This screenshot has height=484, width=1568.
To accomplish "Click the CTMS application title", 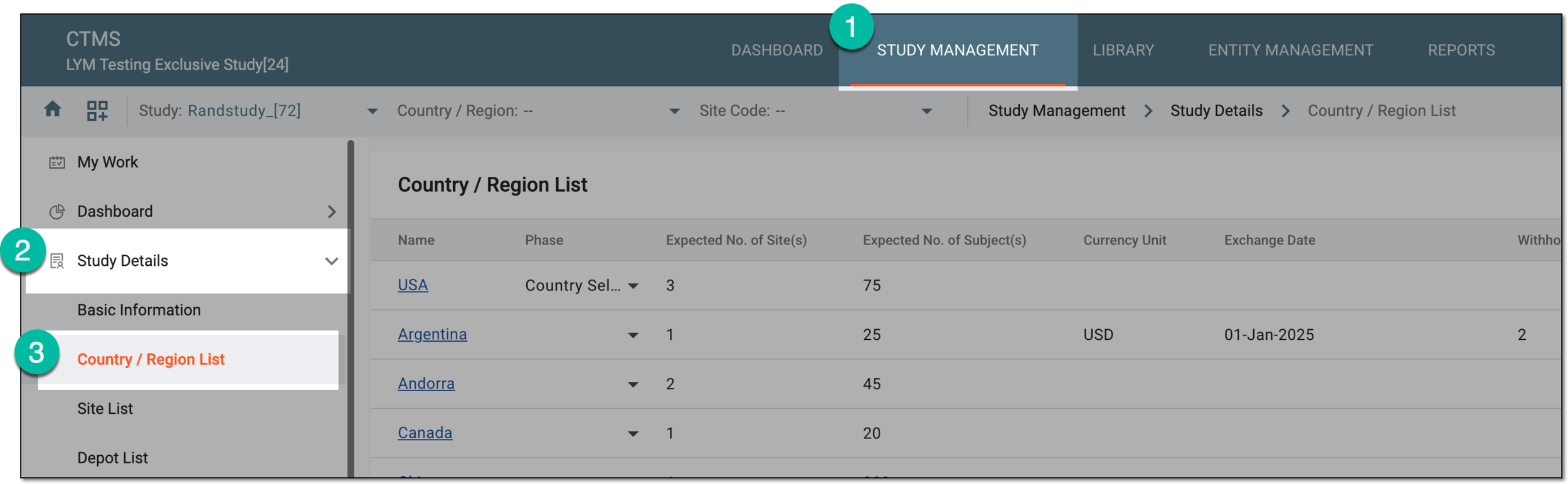I will click(93, 39).
